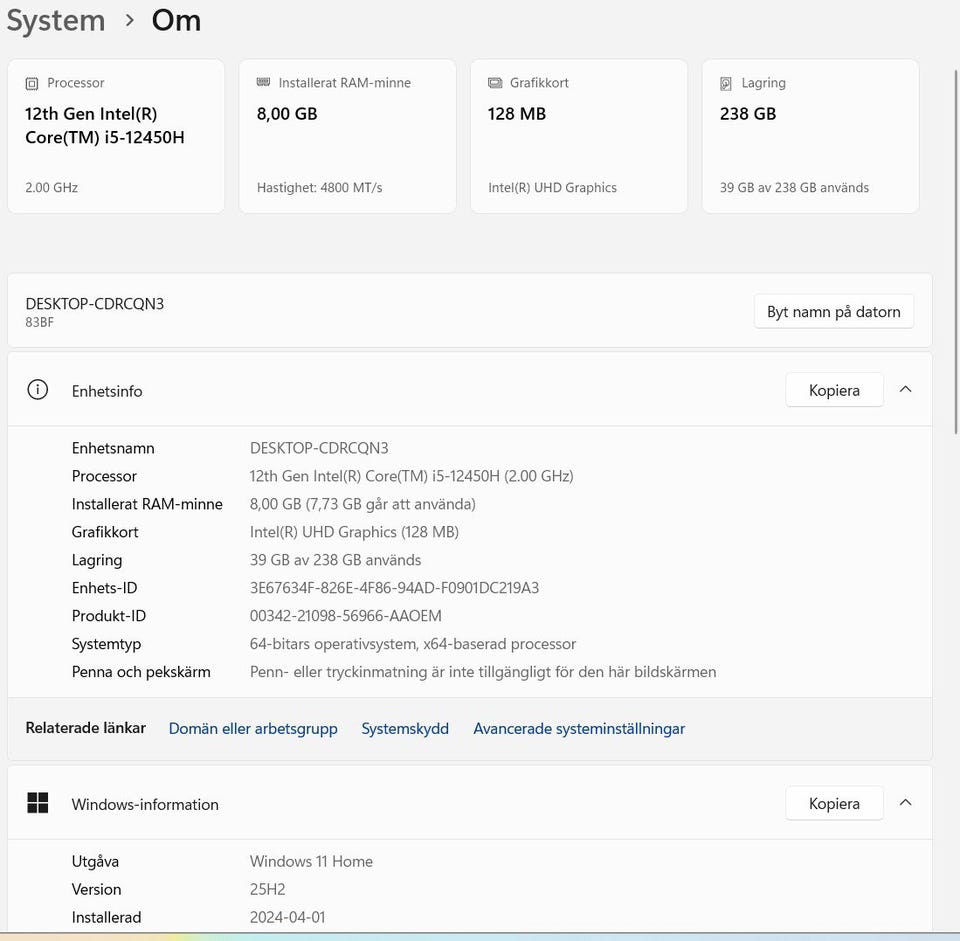The height and width of the screenshot is (941, 960).
Task: Select the Enhets-ID value 3E67634F-826E-4F86-94AD-F0901DC219A3
Action: click(x=394, y=588)
